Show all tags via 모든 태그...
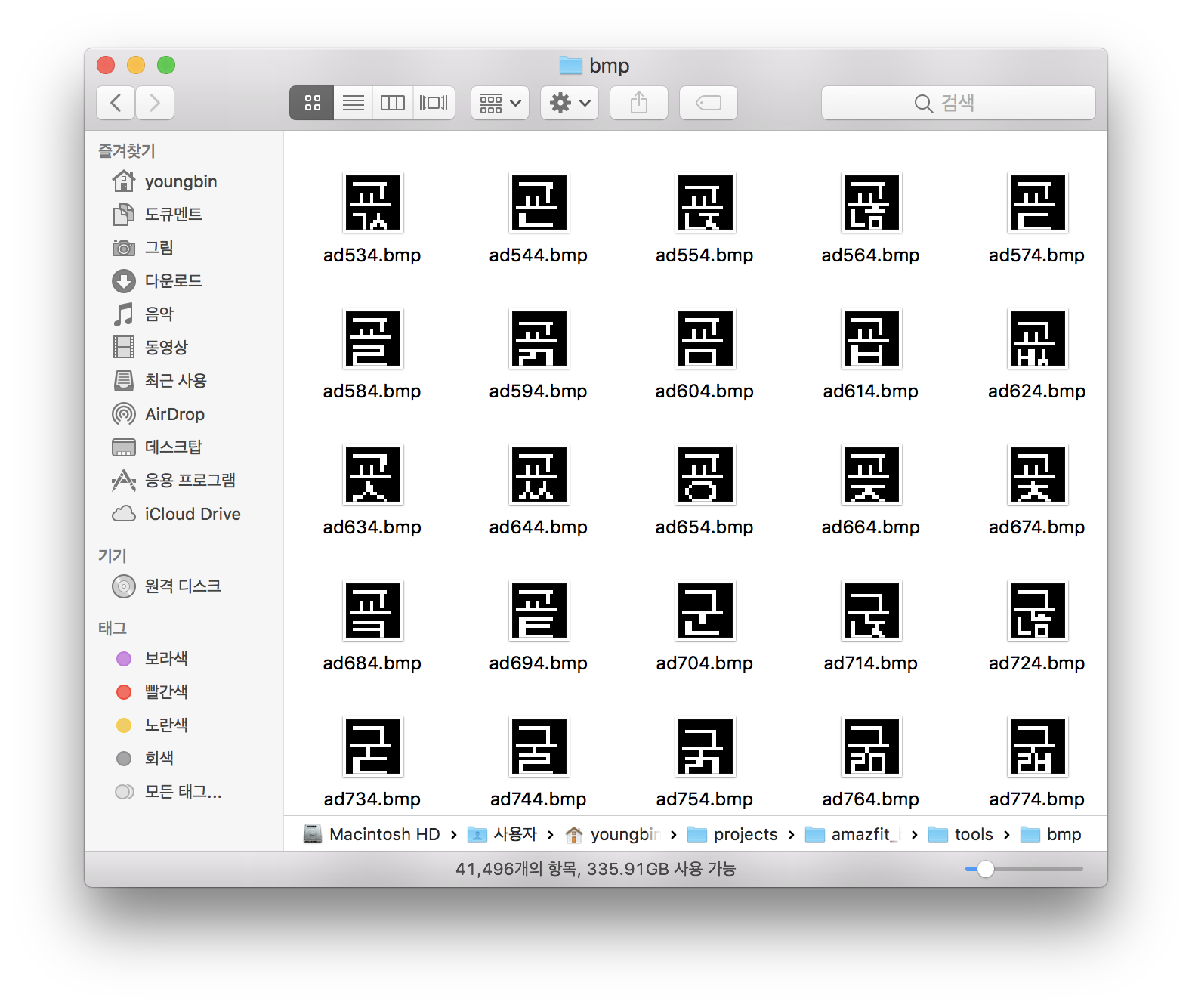1192x1008 pixels. (x=183, y=792)
